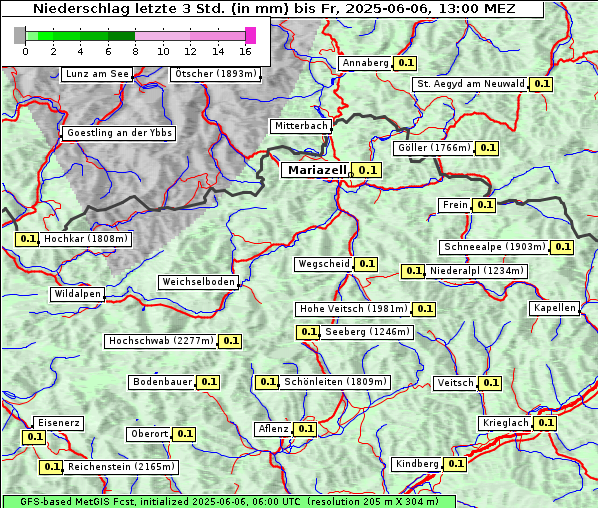Click the Oberort label
The width and height of the screenshot is (598, 508).
click(149, 434)
